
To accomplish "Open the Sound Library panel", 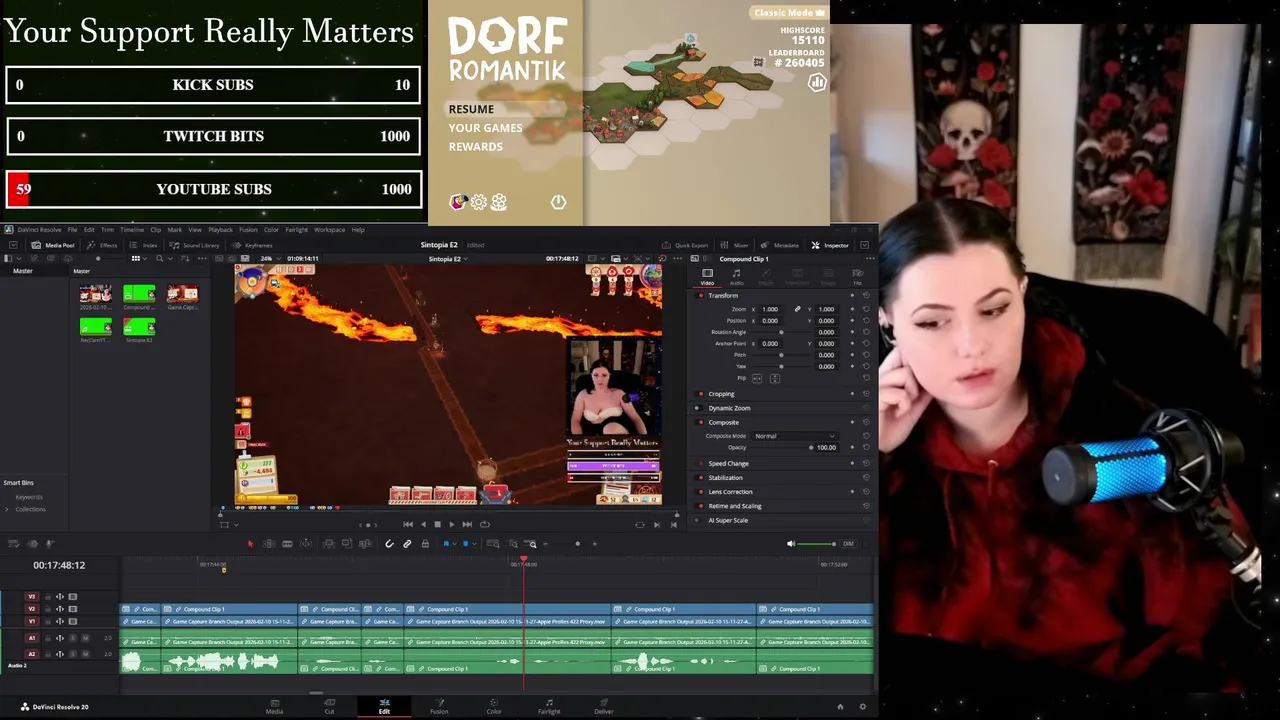I will click(x=195, y=245).
